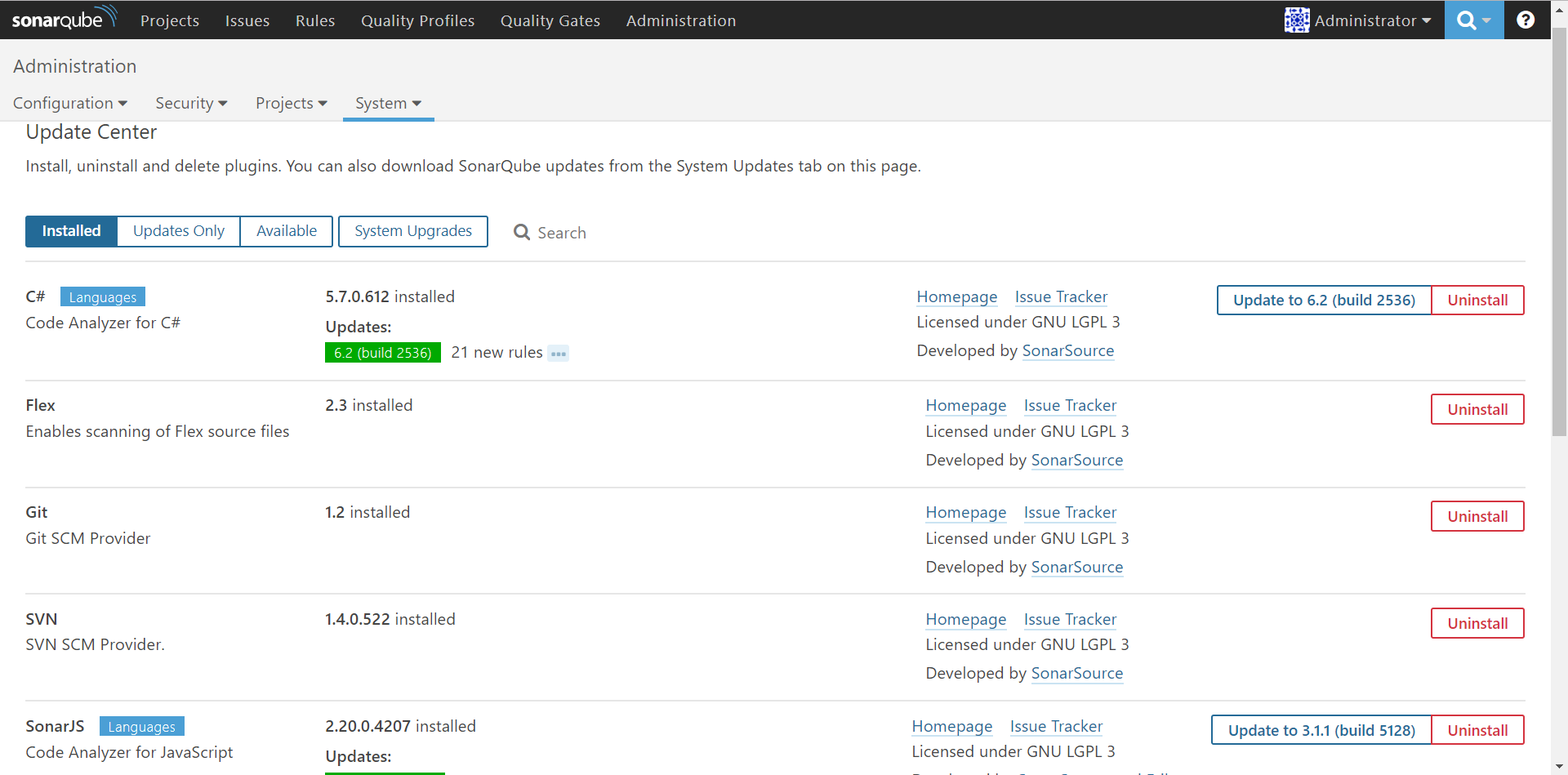Go to Projects in top navigation
Viewport: 1568px width, 775px height.
[170, 20]
